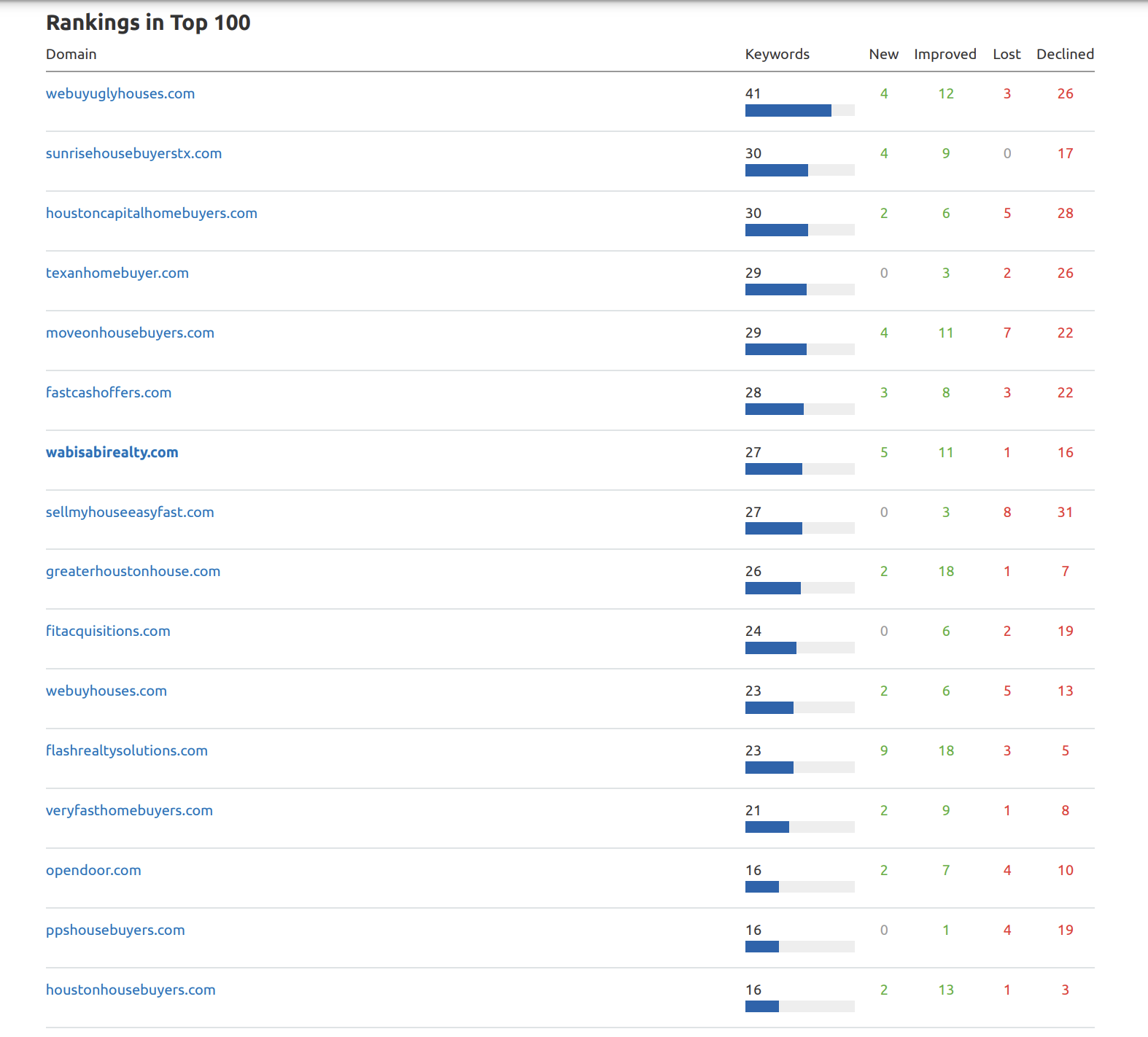Click the keyword bar for opendoor.com
The height and width of the screenshot is (1037, 1148).
click(x=800, y=887)
